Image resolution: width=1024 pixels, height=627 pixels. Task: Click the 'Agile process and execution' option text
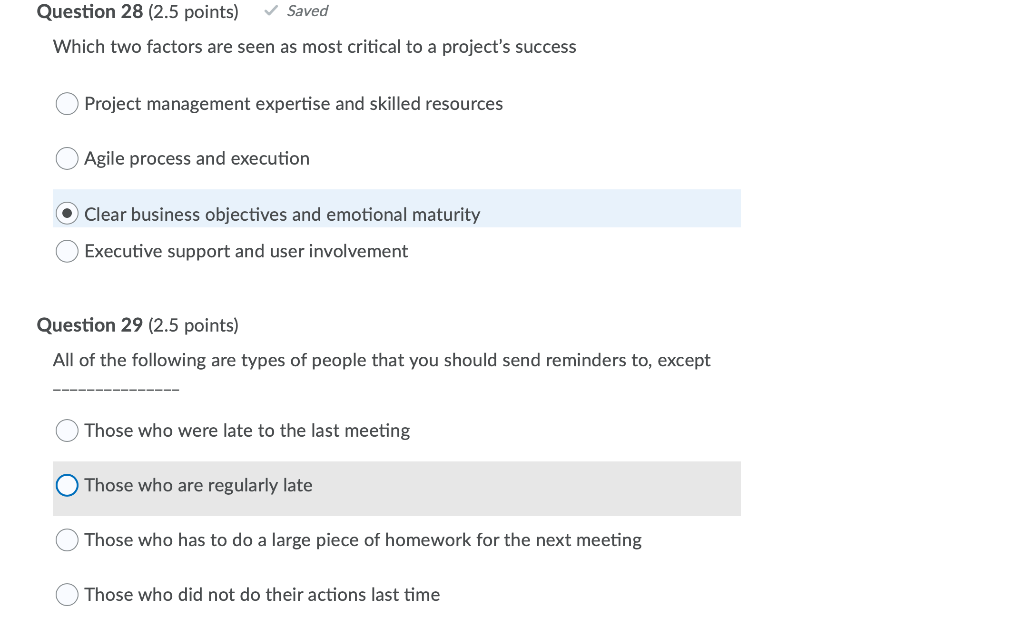[197, 158]
